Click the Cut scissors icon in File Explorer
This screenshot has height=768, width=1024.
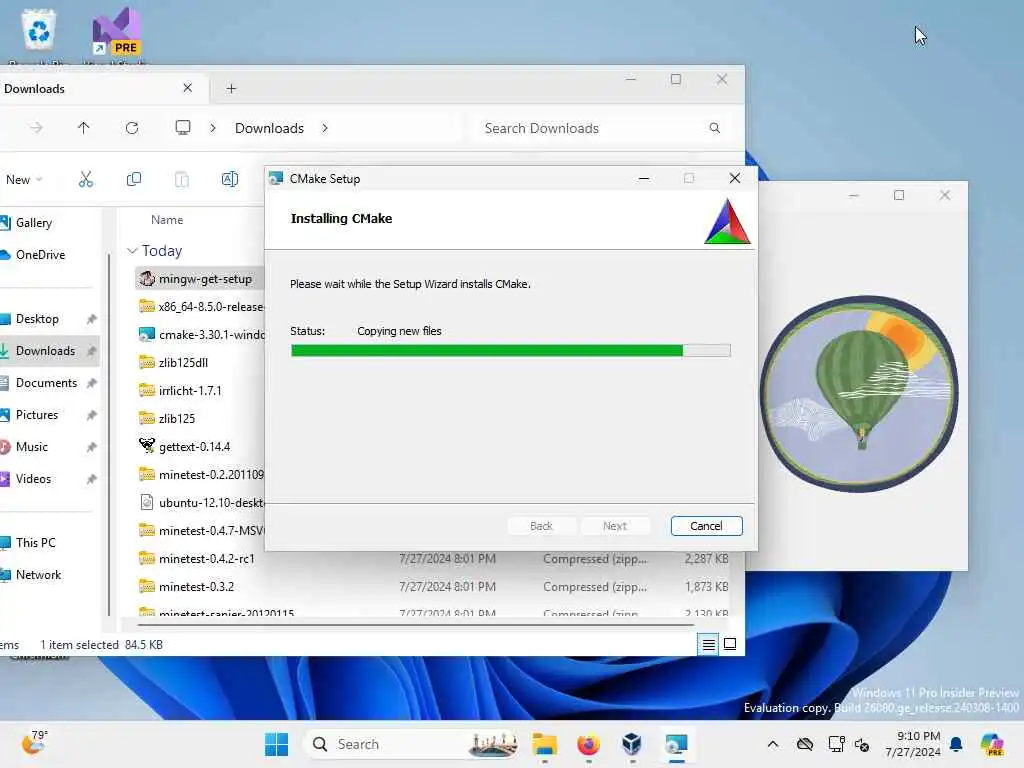[x=86, y=180]
